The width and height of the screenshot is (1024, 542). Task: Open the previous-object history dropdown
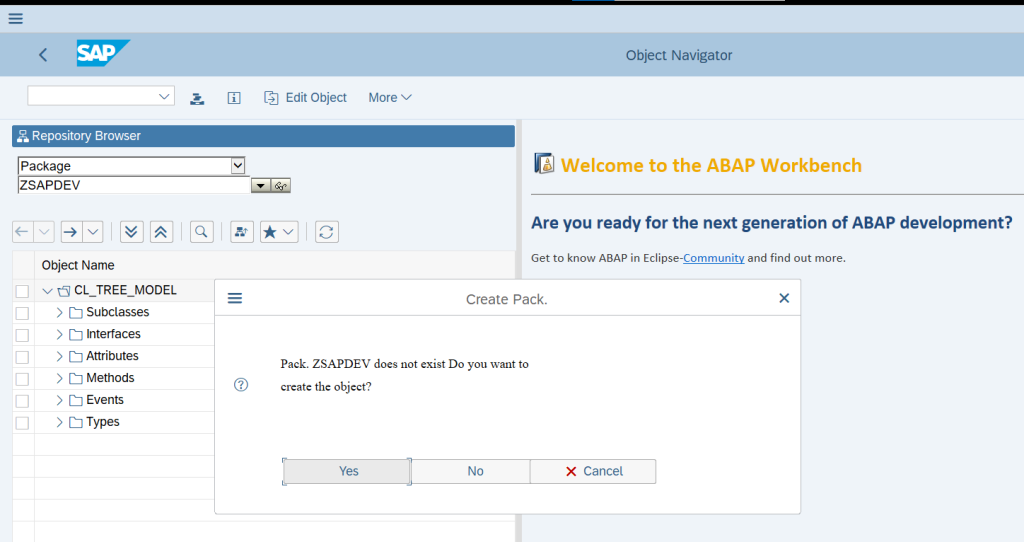[x=44, y=232]
